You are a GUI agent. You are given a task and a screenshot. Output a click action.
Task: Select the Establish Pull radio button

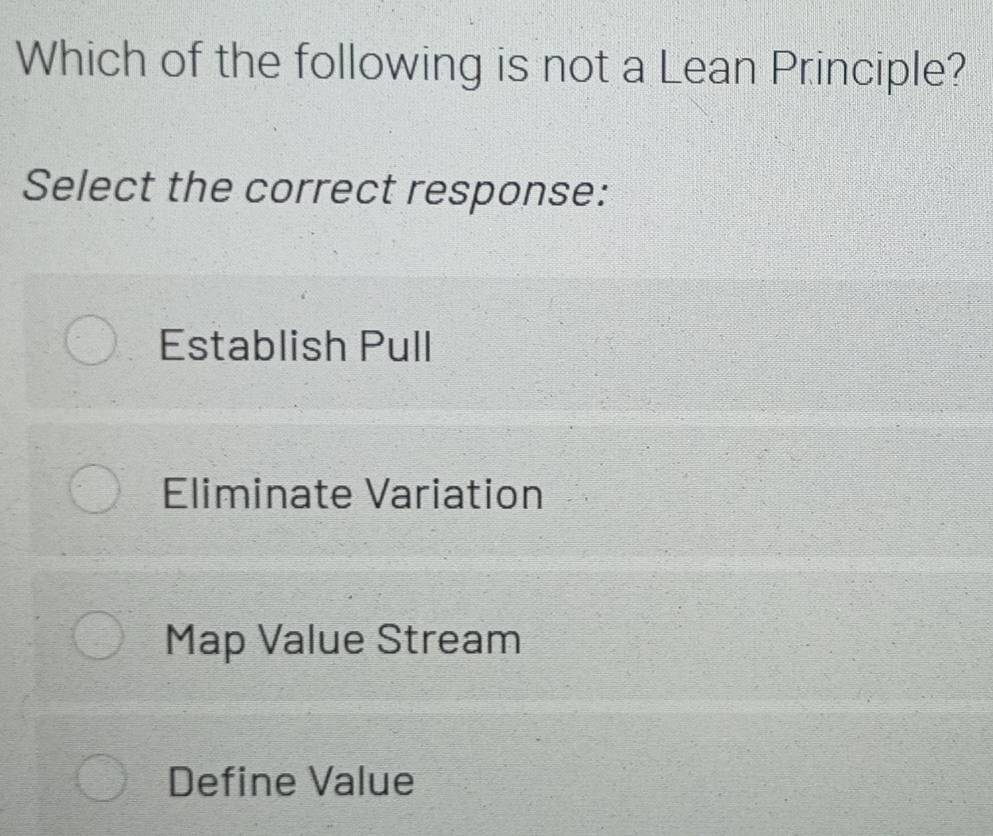tap(90, 344)
